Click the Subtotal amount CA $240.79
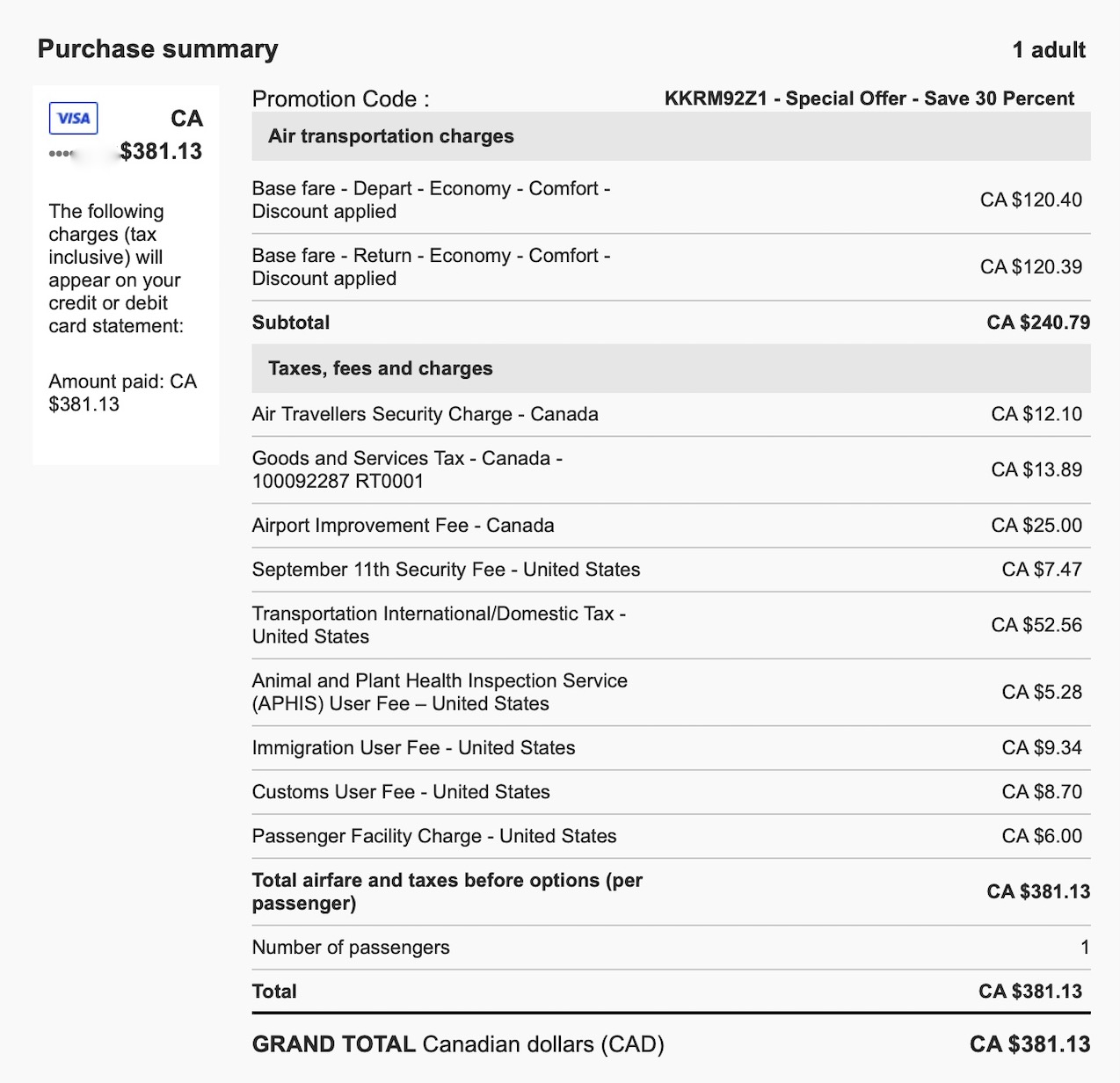 pos(1037,323)
